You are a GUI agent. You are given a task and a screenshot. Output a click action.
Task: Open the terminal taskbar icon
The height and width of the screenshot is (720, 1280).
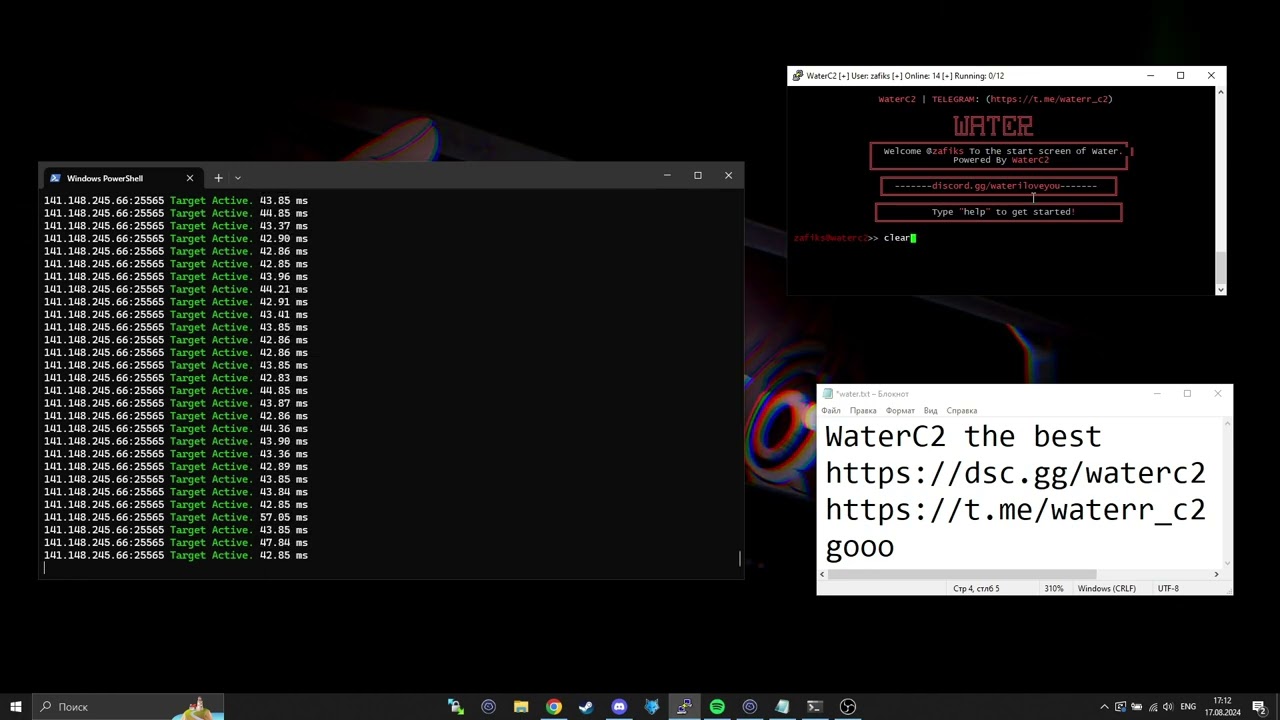tap(815, 706)
